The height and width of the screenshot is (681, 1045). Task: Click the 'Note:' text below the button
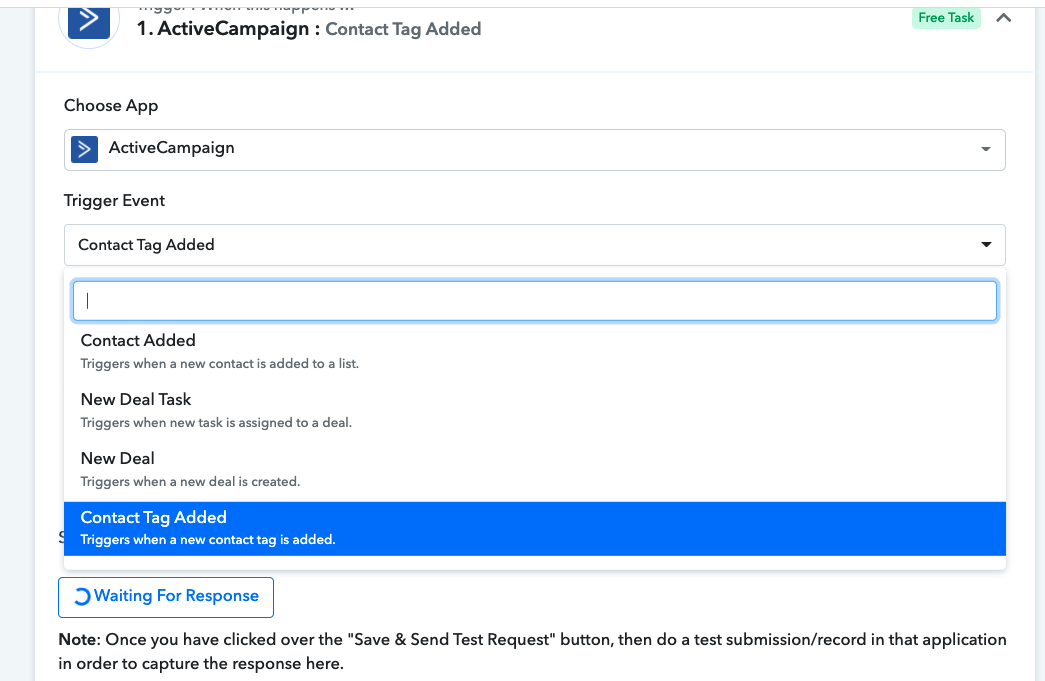coord(79,640)
